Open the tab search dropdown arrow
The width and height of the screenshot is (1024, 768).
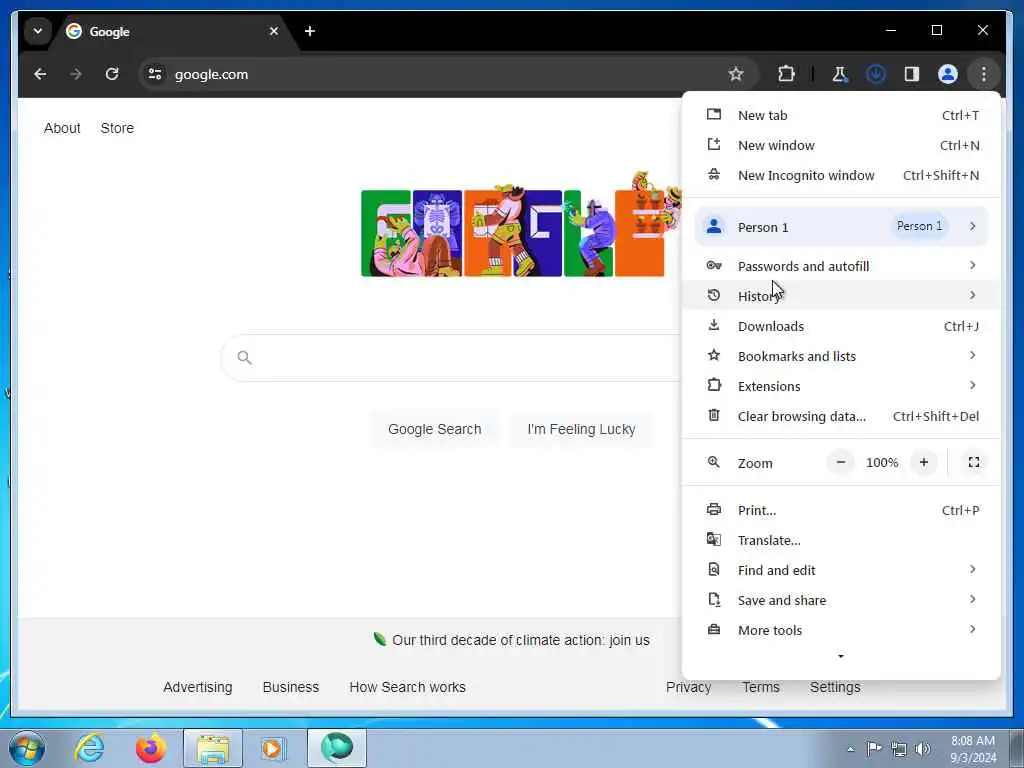tap(38, 31)
